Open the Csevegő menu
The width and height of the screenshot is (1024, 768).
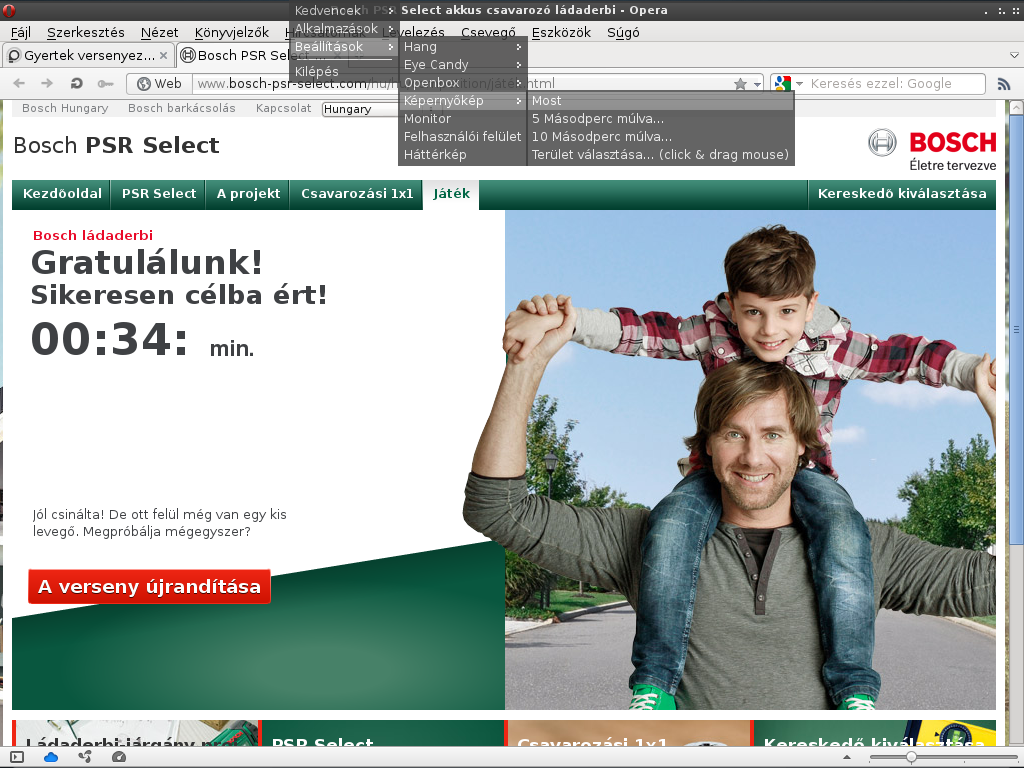(x=488, y=33)
